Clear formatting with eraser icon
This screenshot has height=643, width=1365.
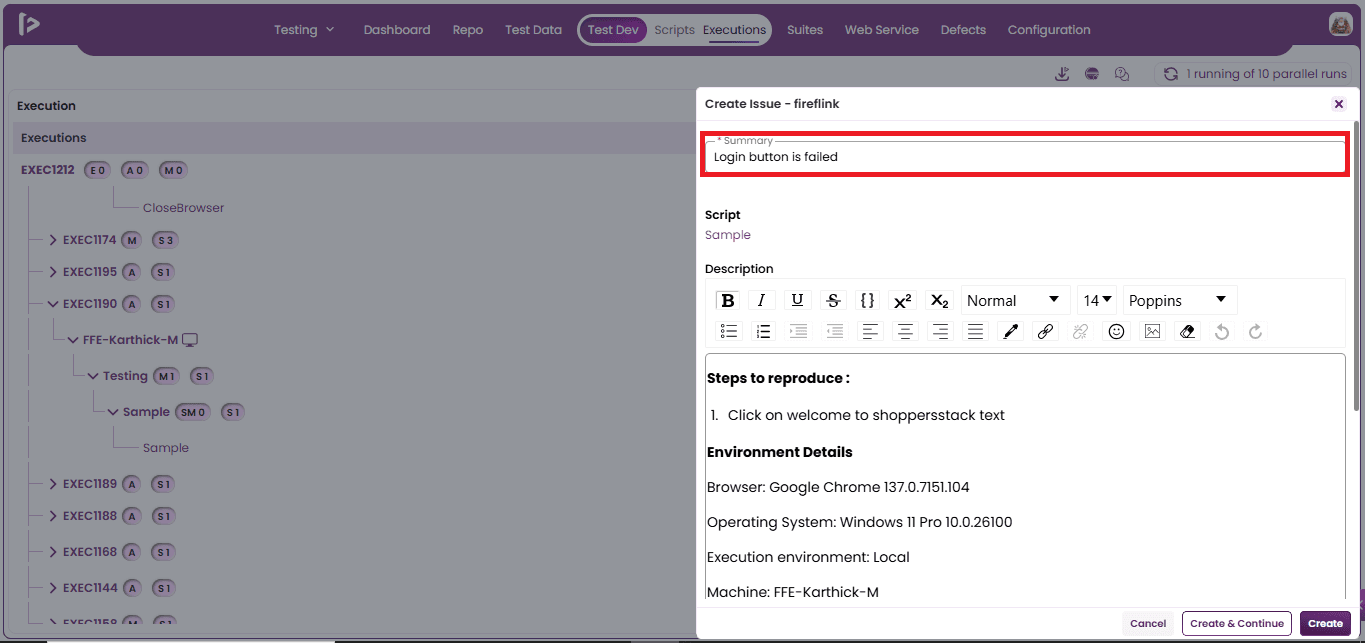point(1187,331)
